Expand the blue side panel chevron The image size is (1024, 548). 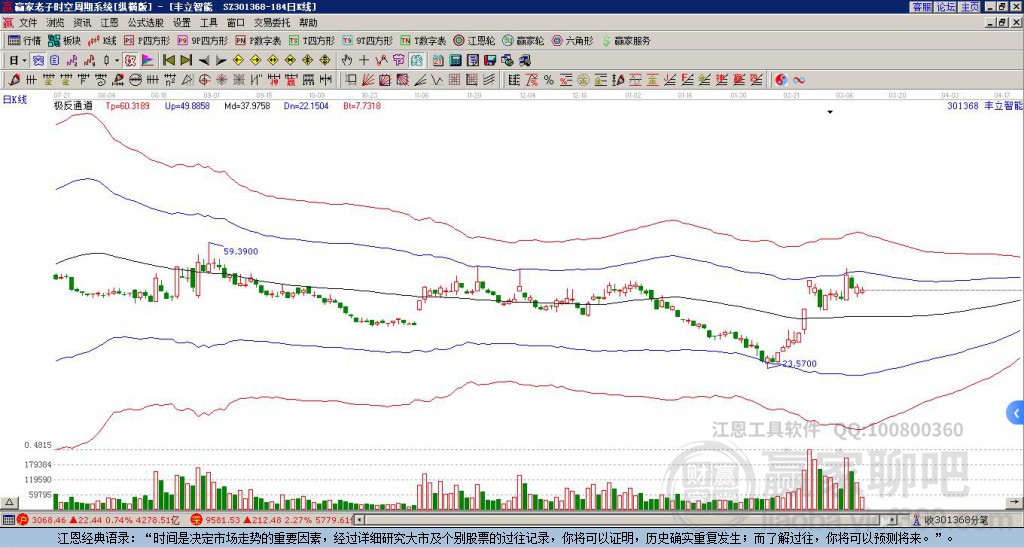(1016, 413)
